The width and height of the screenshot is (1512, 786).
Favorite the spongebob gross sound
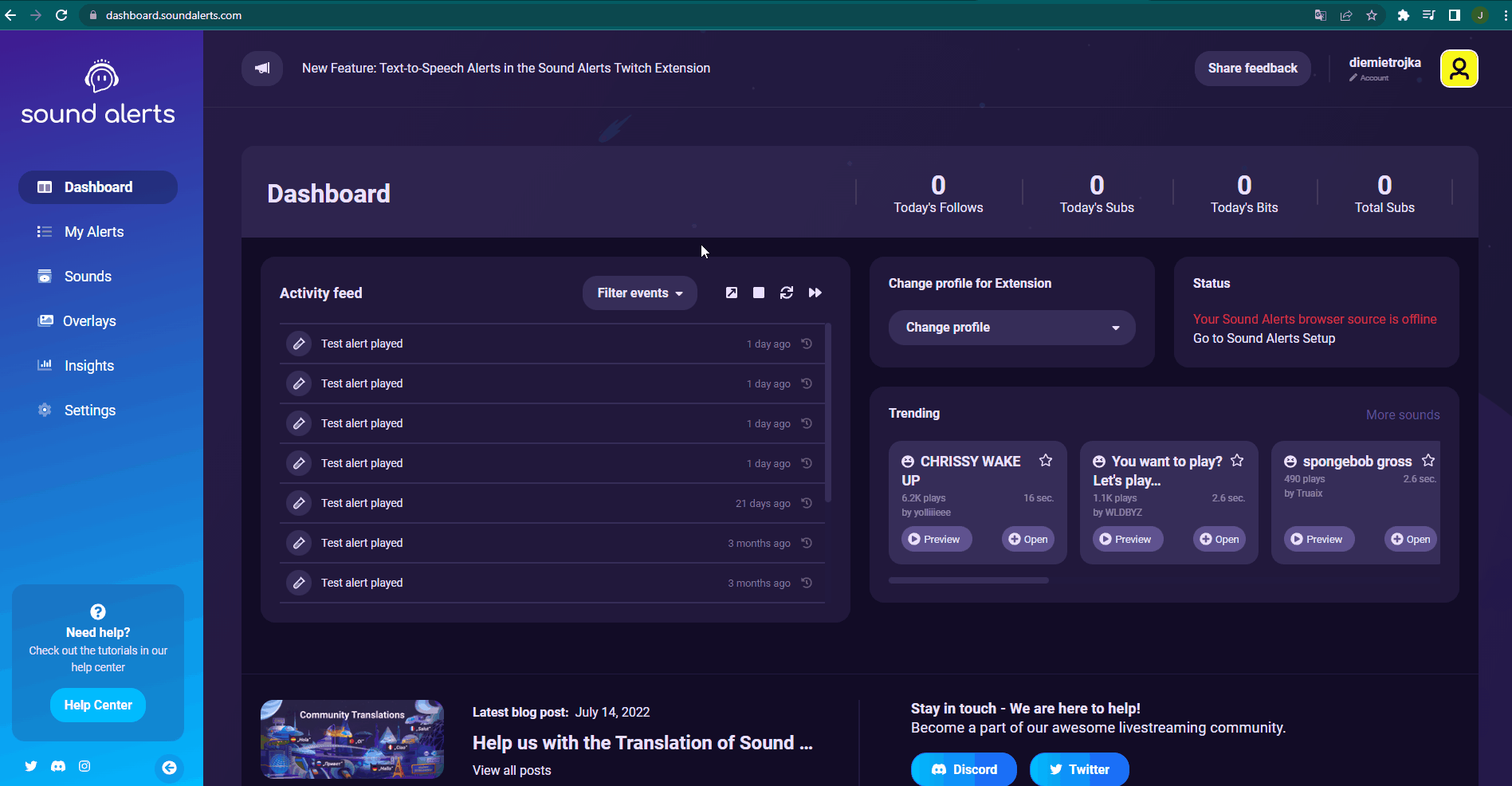(x=1428, y=460)
